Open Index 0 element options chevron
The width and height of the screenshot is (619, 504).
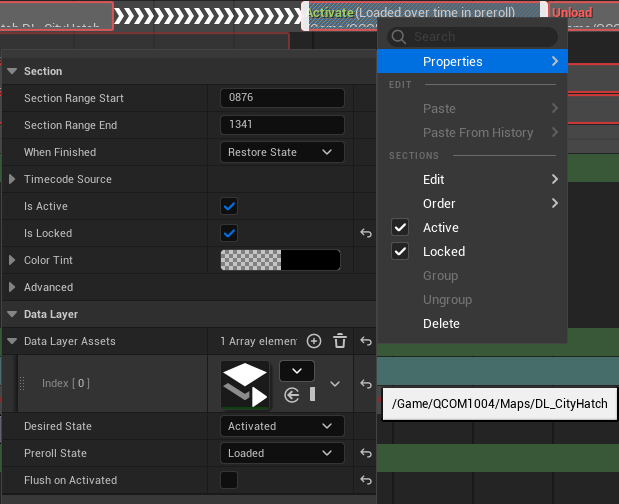[335, 384]
